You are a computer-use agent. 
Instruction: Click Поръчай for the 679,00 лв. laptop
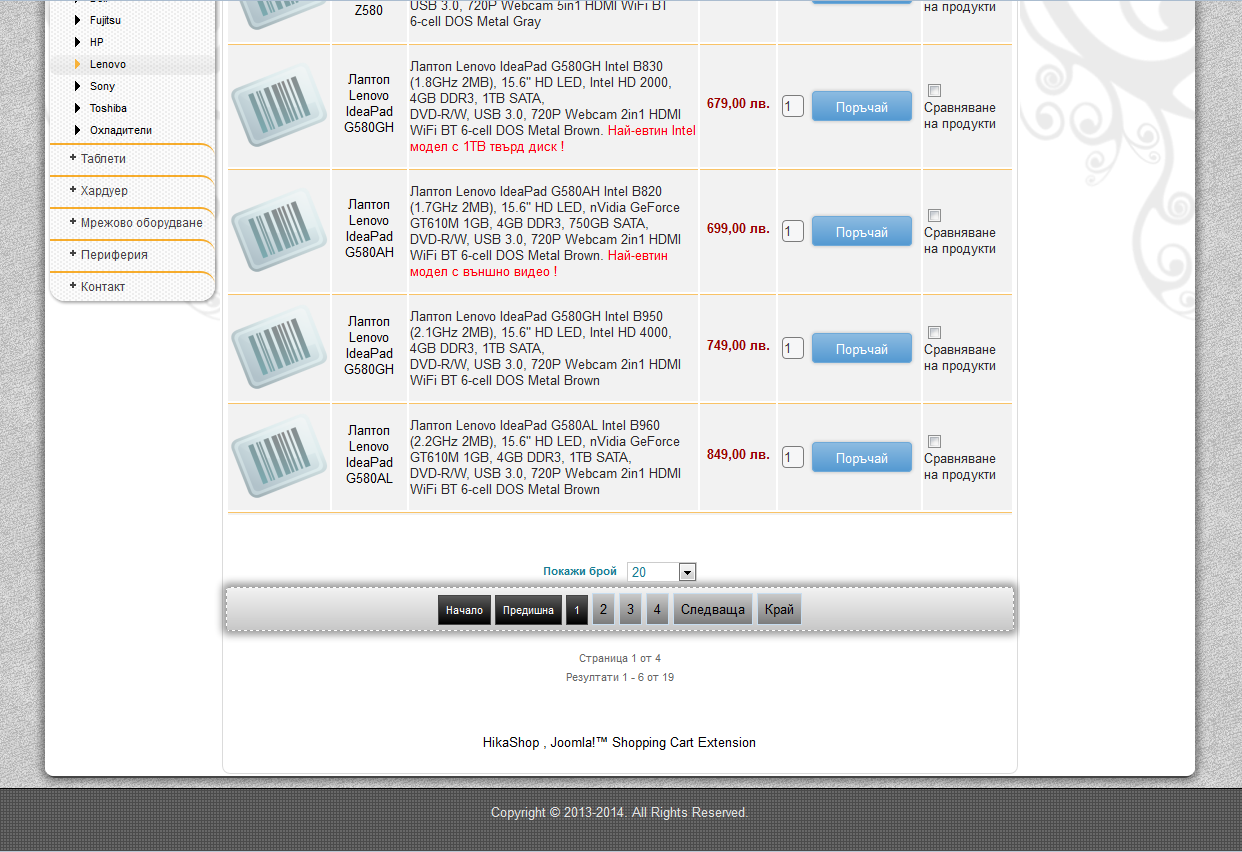[862, 106]
